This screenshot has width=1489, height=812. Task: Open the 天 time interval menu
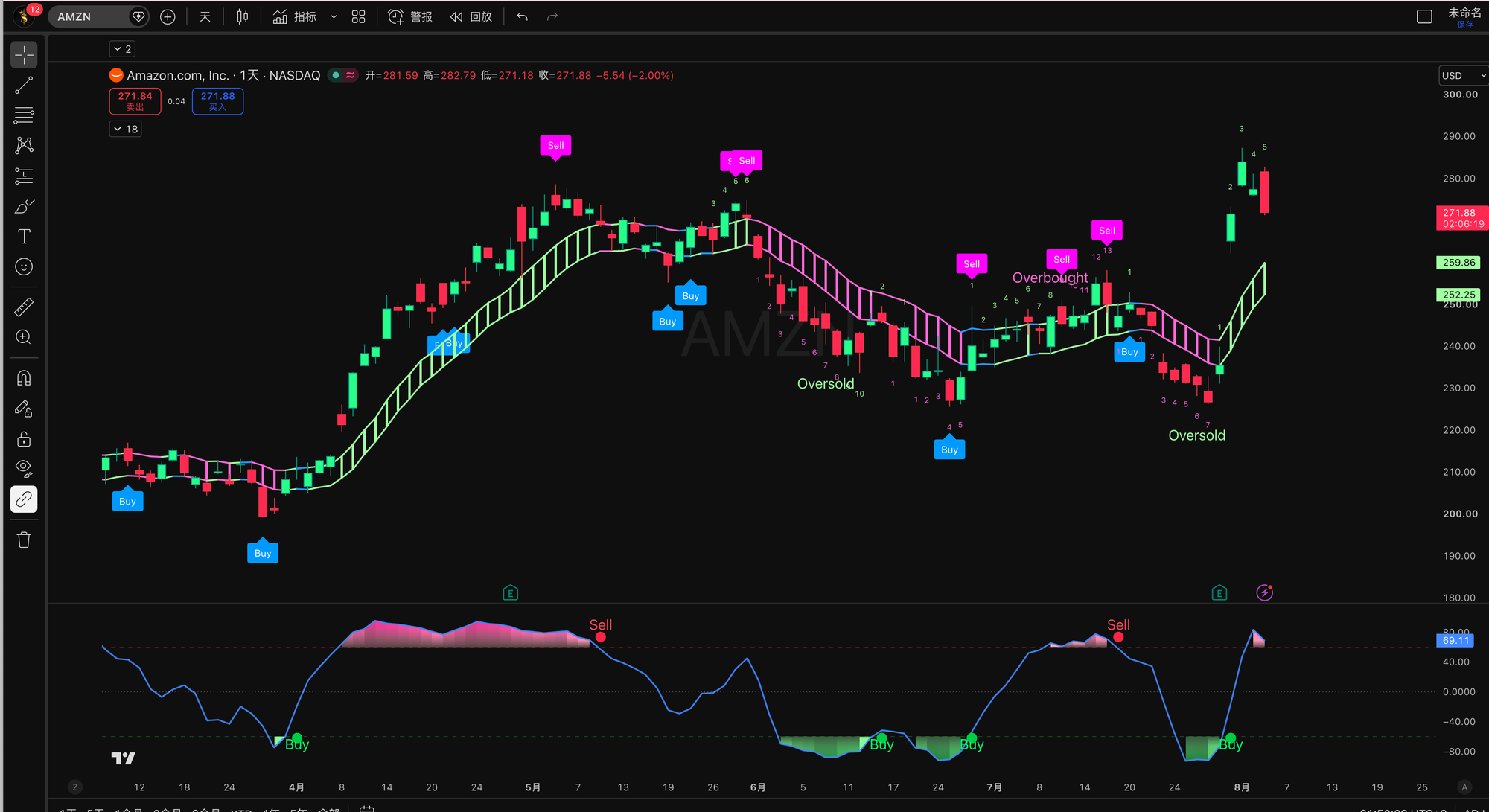coord(205,16)
